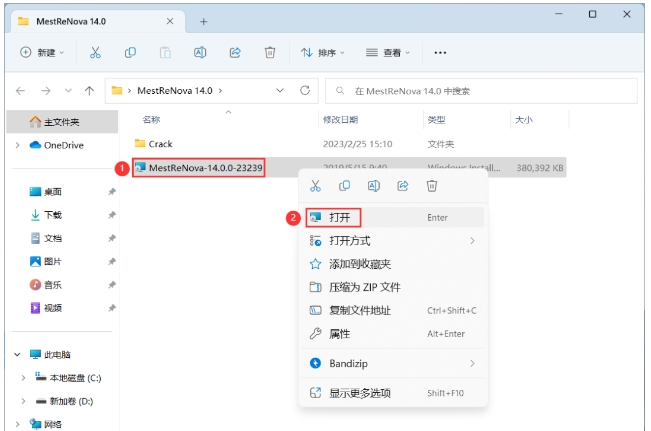Viewport: 651px width, 431px height.
Task: Click the pin icon beside 图片
Action: [112, 262]
